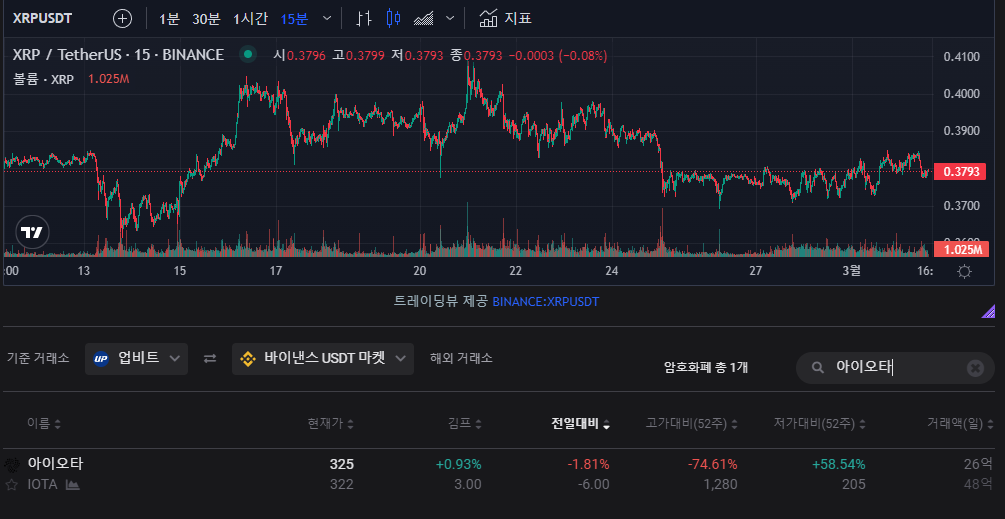Open the BINANCE:XRPUSDT link
Viewport: 1005px width, 519px height.
(545, 301)
